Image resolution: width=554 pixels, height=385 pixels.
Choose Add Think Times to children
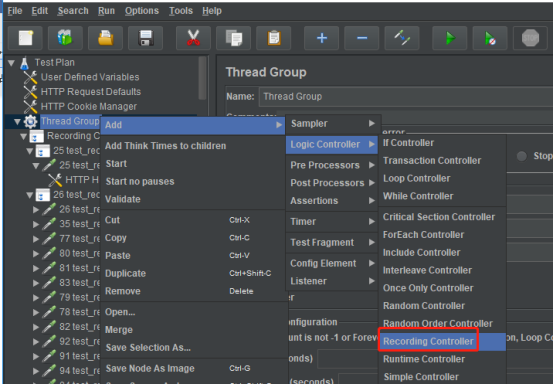point(193,146)
